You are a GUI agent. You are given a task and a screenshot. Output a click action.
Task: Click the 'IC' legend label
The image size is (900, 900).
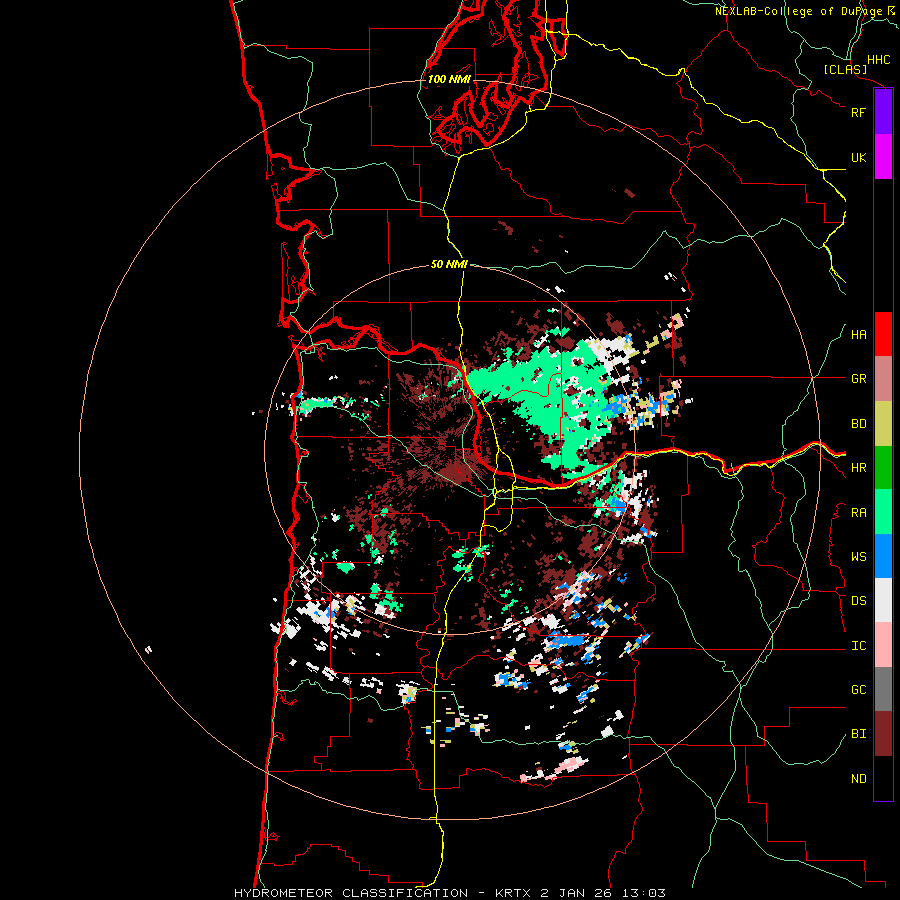tap(858, 646)
